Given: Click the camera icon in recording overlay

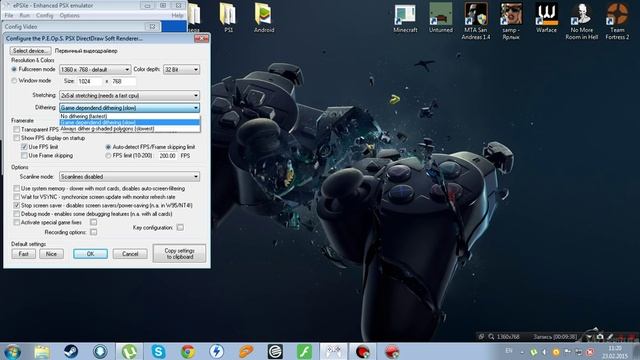Looking at the screenshot, I should click(x=600, y=337).
